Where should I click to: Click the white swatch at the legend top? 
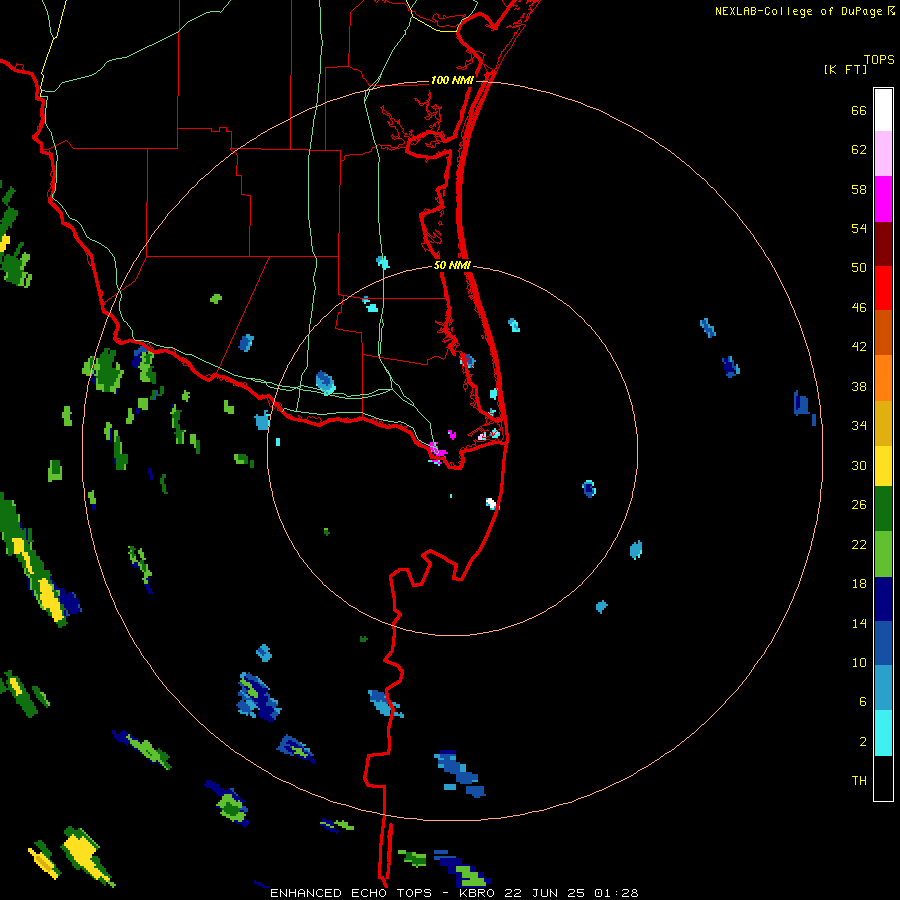click(x=883, y=110)
